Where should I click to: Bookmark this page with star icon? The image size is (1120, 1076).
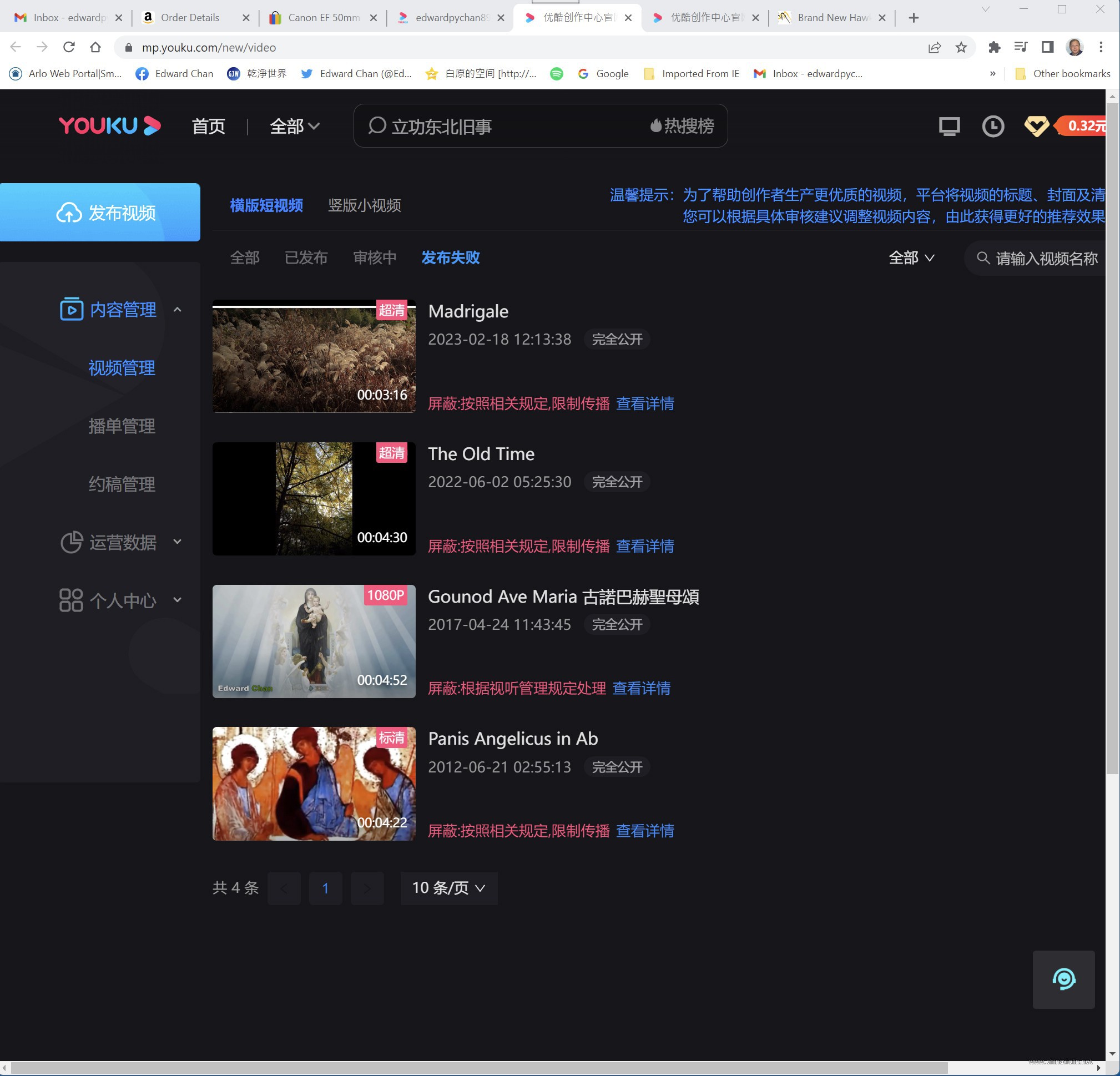click(961, 47)
